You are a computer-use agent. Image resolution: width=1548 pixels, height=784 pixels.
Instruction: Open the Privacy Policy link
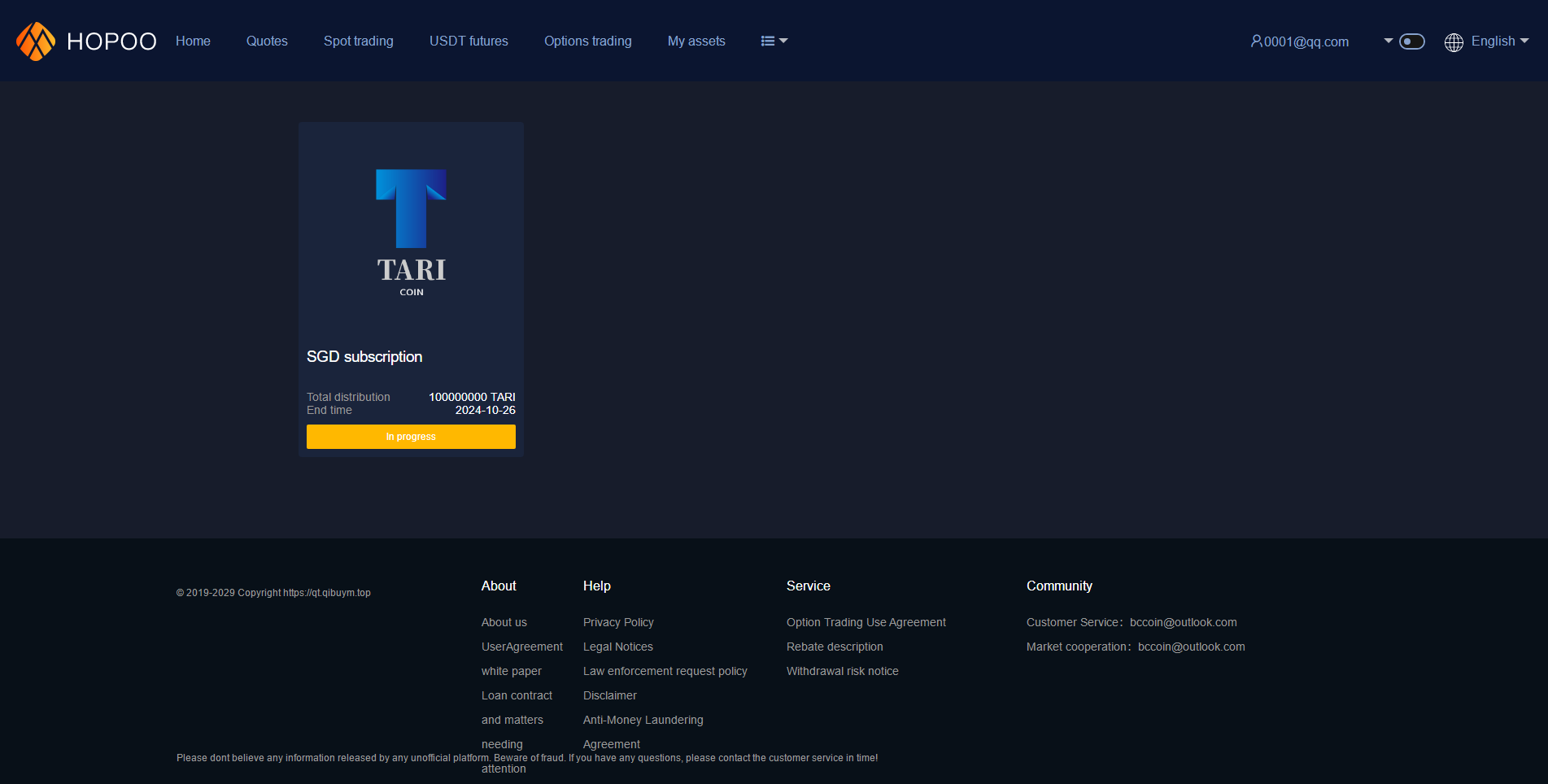[x=618, y=622]
